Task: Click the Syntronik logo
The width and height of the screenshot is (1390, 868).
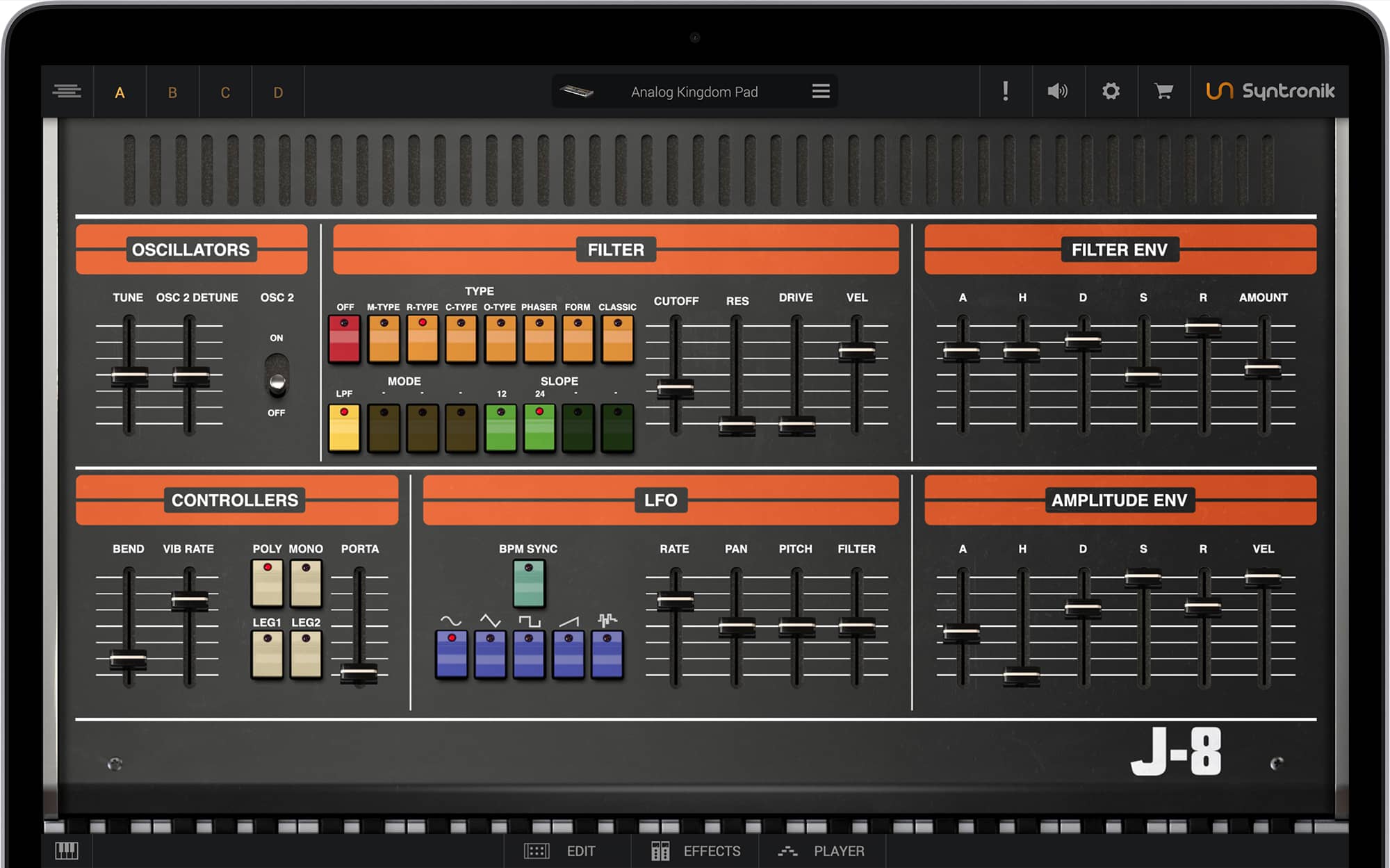Action: click(1270, 91)
